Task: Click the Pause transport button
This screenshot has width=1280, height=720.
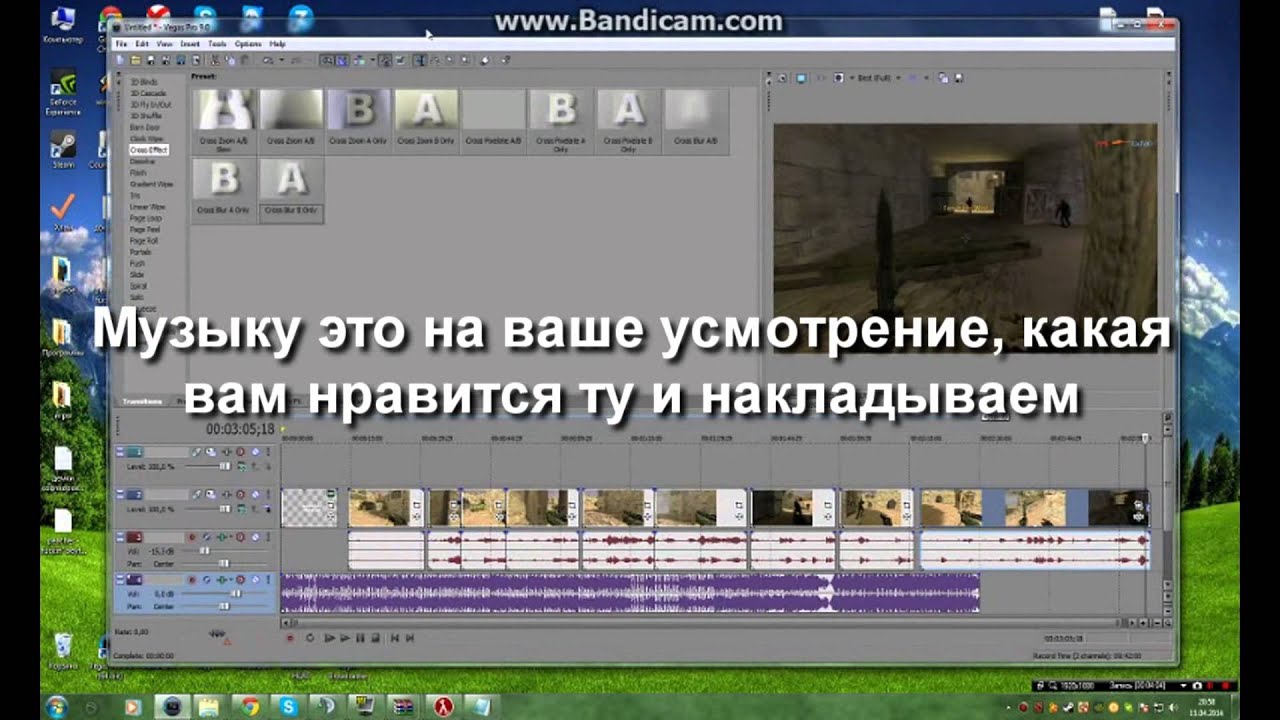Action: [x=360, y=638]
